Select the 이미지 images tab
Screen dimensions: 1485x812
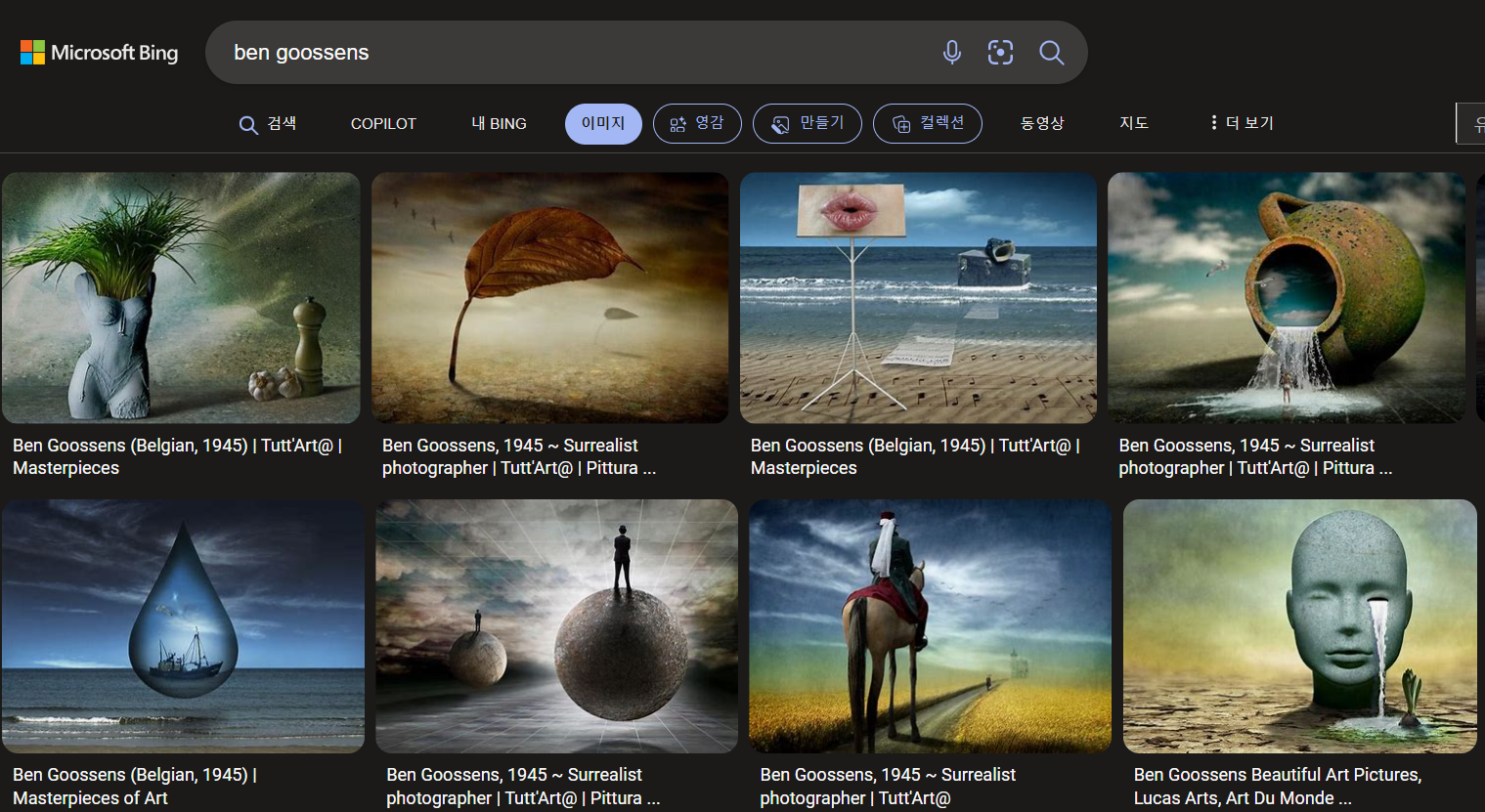click(x=603, y=123)
